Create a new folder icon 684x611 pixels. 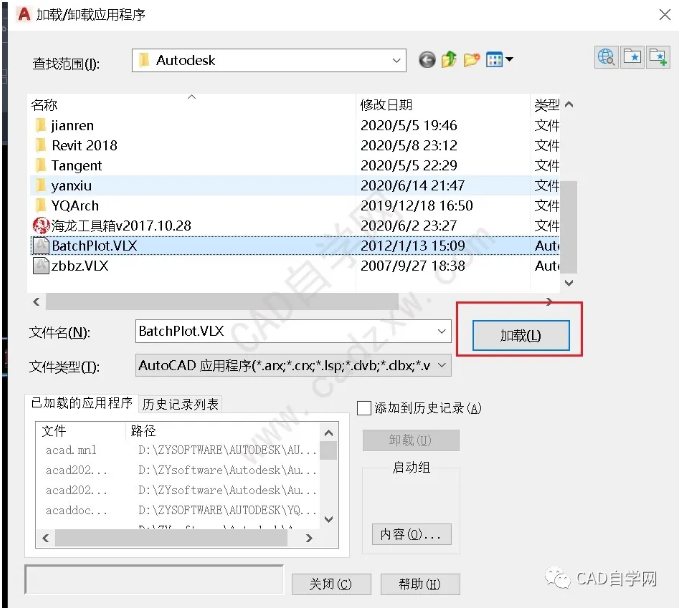(472, 59)
